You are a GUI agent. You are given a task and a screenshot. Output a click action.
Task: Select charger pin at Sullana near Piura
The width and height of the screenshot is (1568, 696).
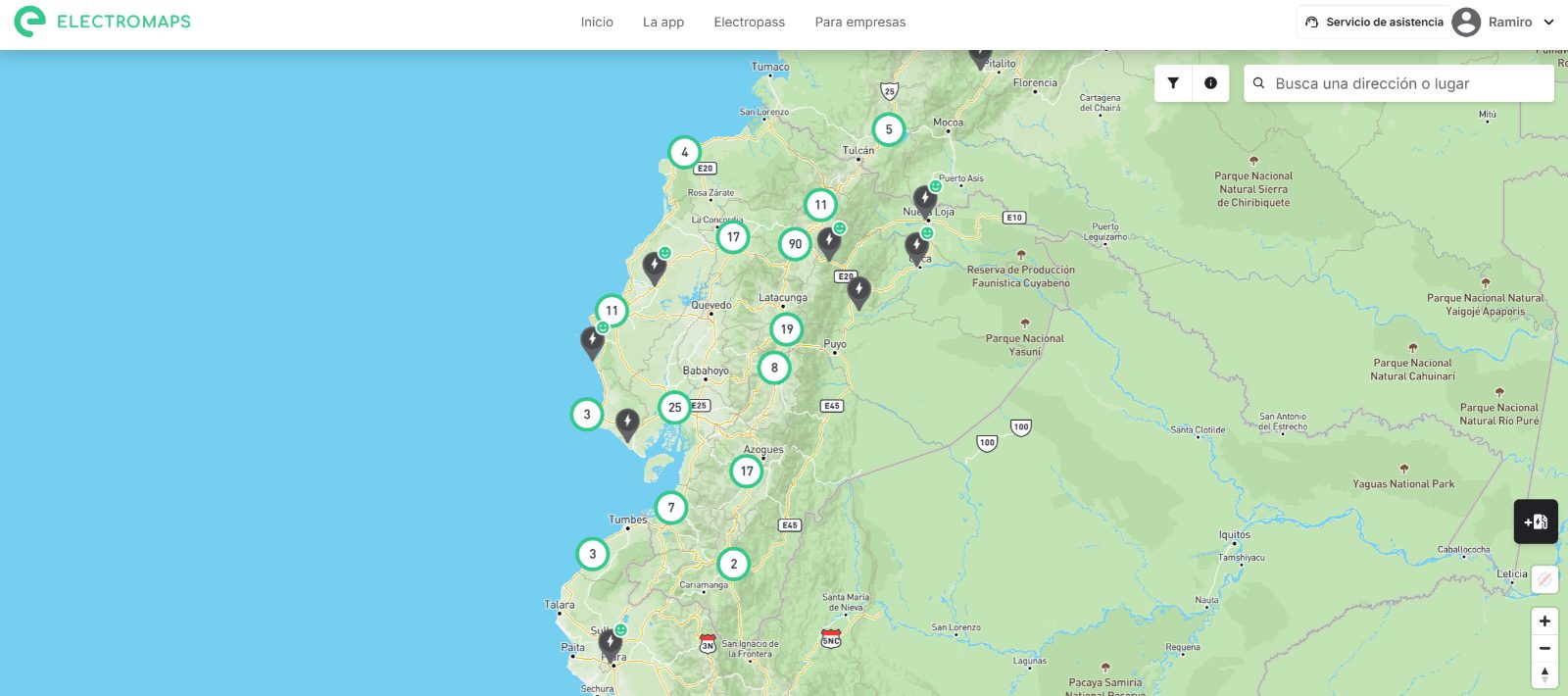[611, 646]
